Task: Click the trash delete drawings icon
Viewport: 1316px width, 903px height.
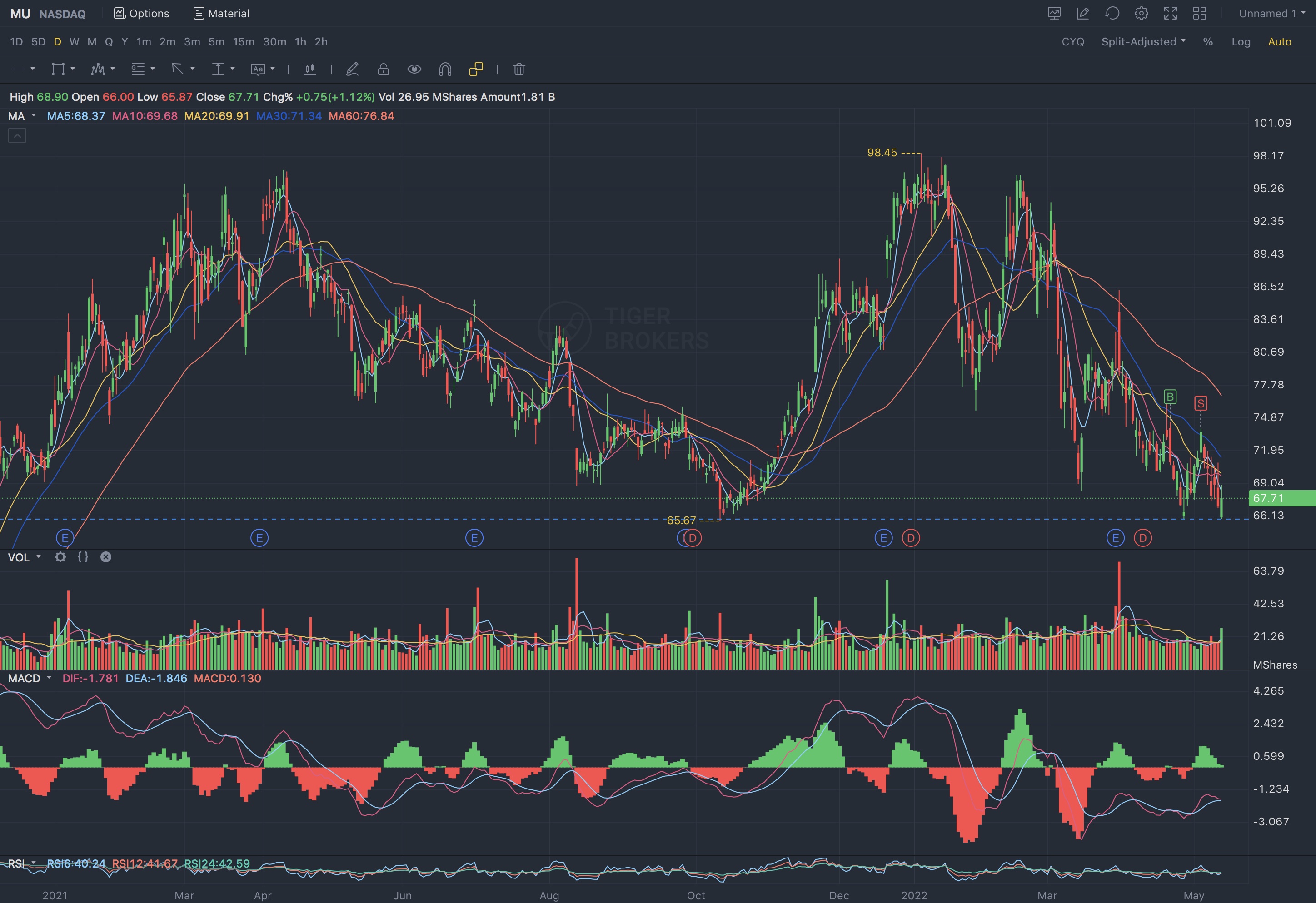Action: [x=518, y=69]
